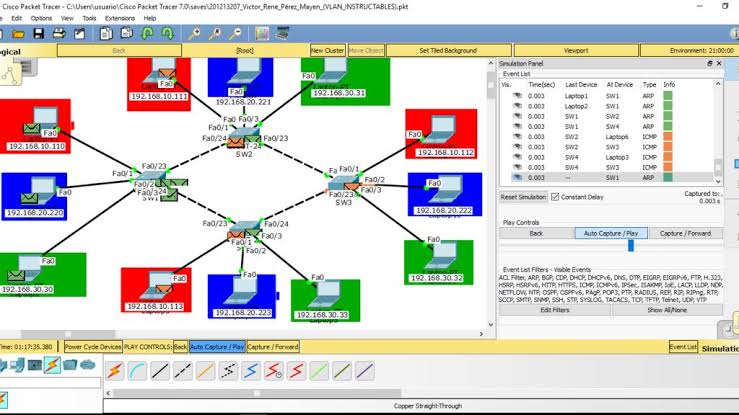Click orange info swatch of SW2 to Laptop6 event
Image resolution: width=739 pixels, height=415 pixels.
coord(668,137)
